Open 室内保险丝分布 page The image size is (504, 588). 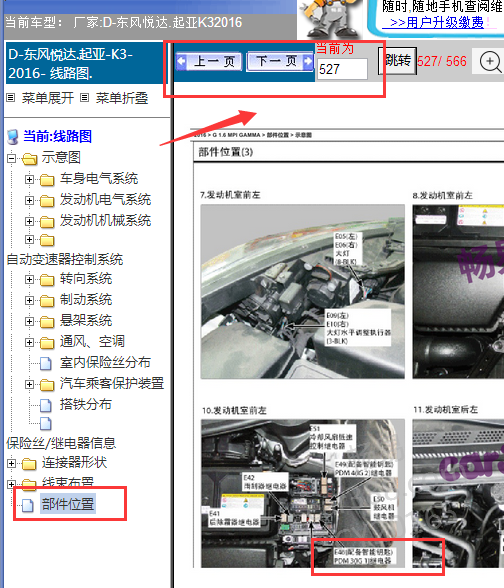(105, 363)
